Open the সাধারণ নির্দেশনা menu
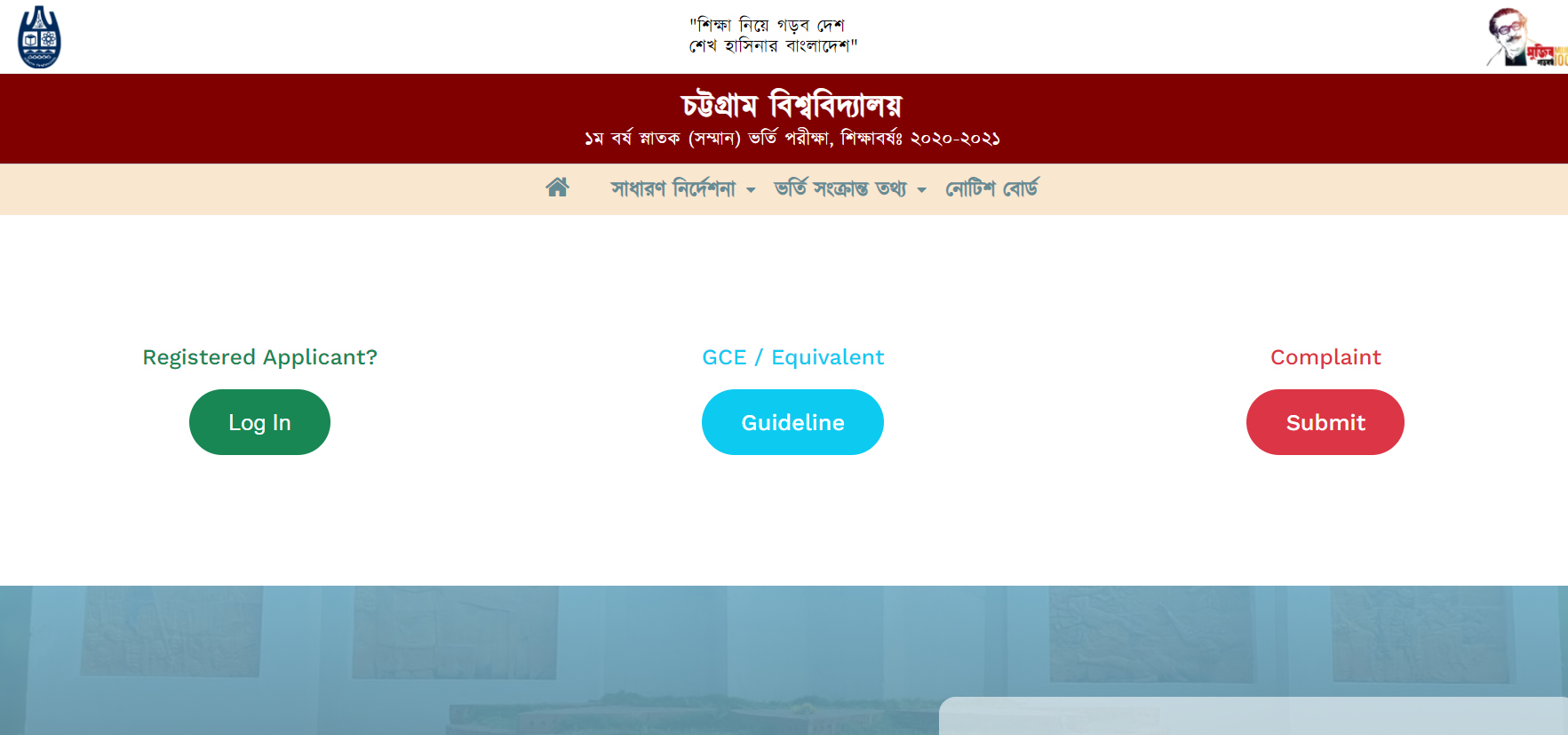The width and height of the screenshot is (1568, 735). (673, 188)
